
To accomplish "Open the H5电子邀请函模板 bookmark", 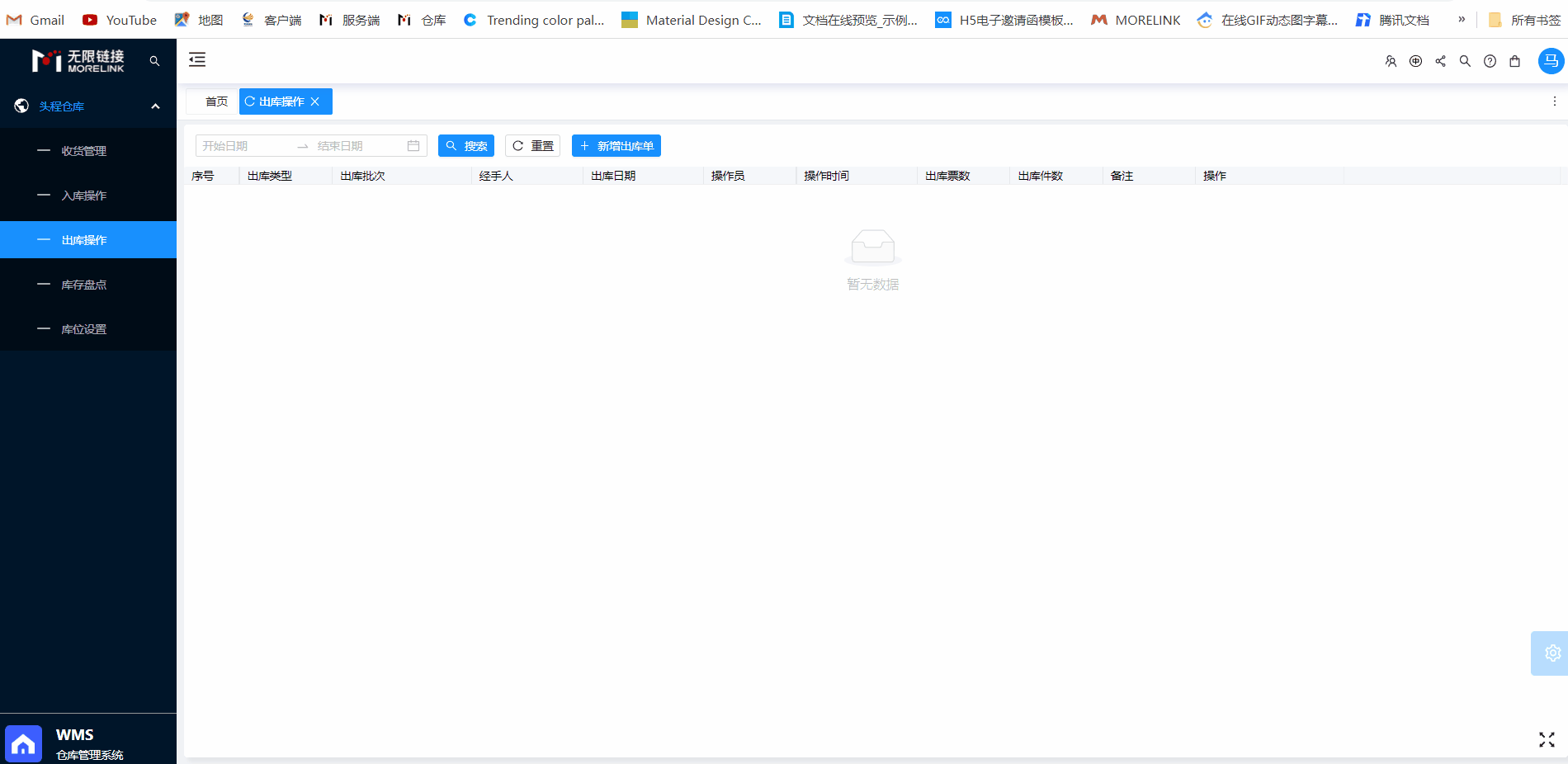I will click(x=1004, y=20).
